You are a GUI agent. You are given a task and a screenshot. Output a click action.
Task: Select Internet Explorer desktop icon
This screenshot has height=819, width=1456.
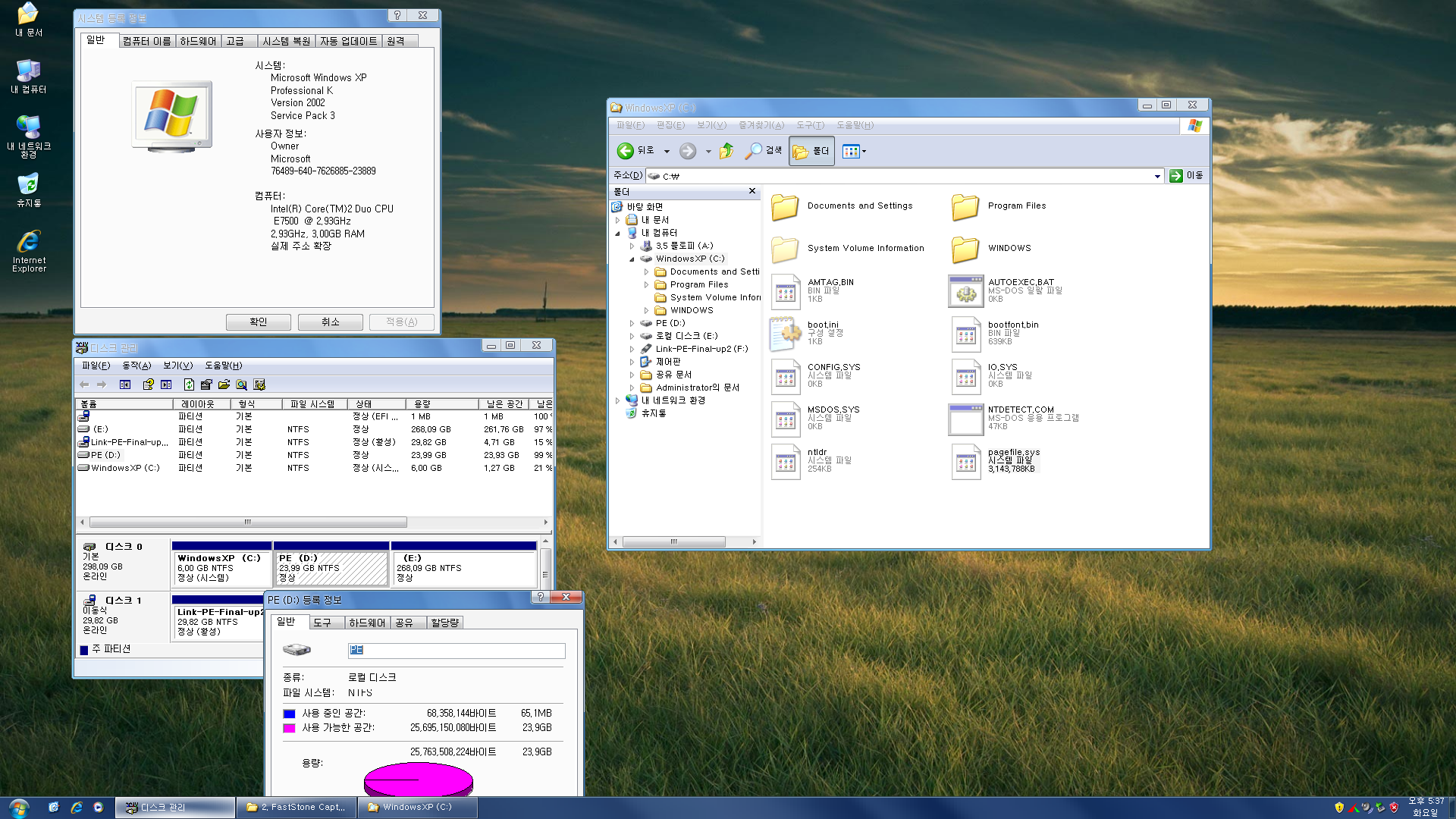[29, 251]
